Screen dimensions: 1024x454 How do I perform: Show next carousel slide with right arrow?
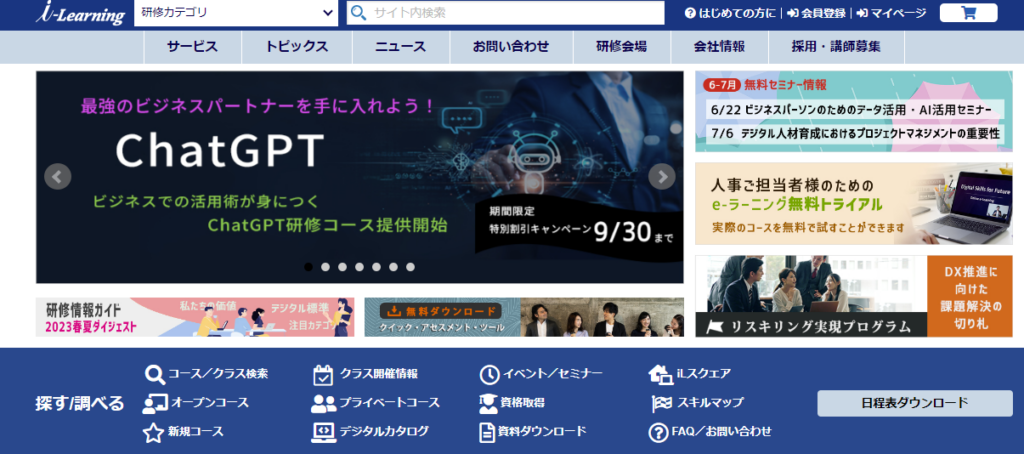661,177
